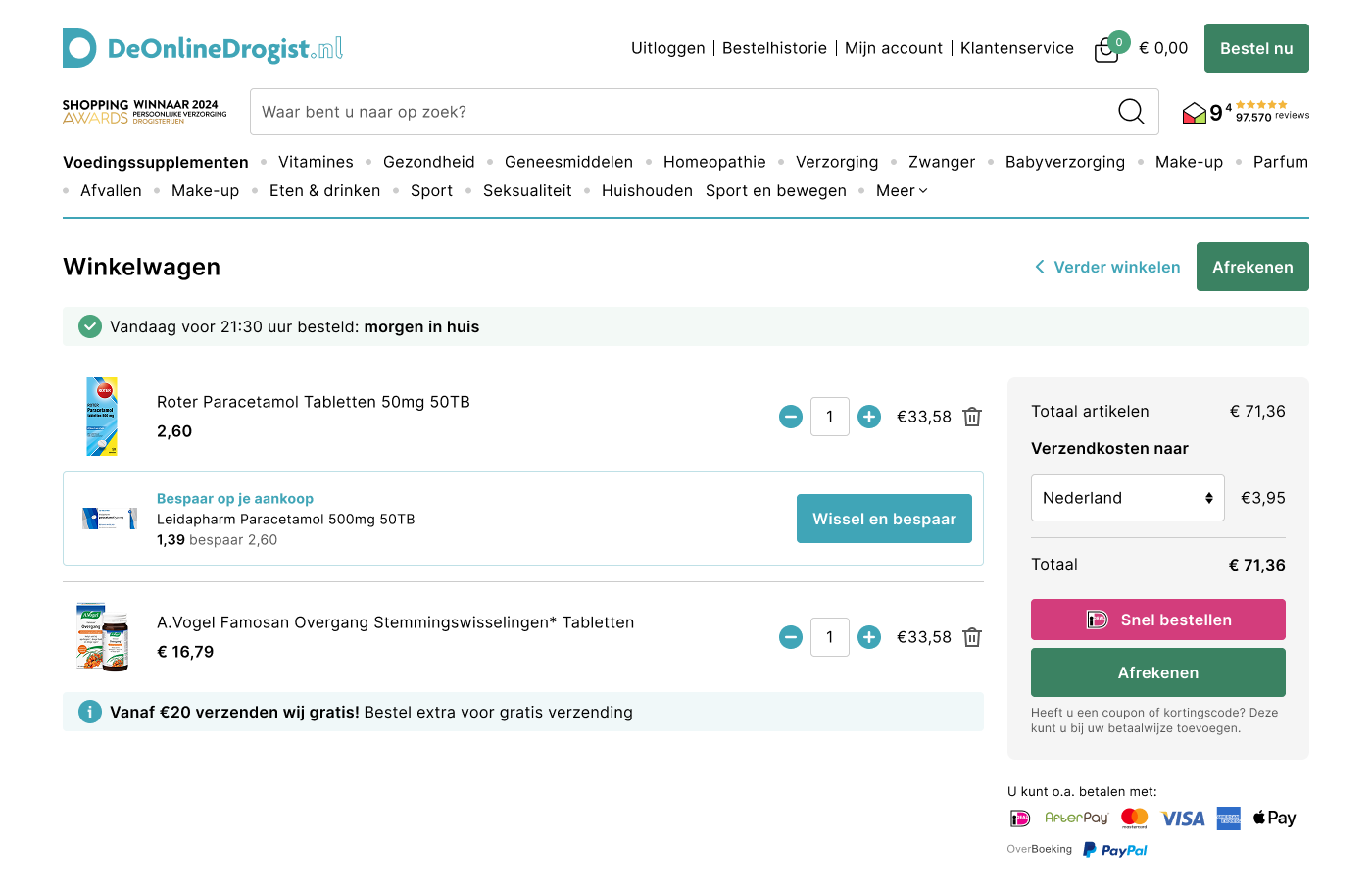Open the A.Vogel Famosan product thumbnail
This screenshot has height=893, width=1372.
click(x=103, y=637)
